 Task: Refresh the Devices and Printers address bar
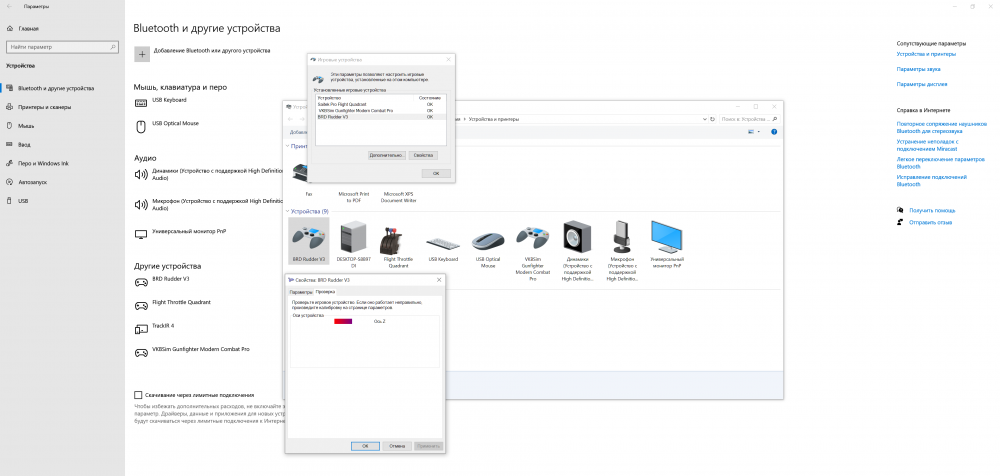click(712, 119)
